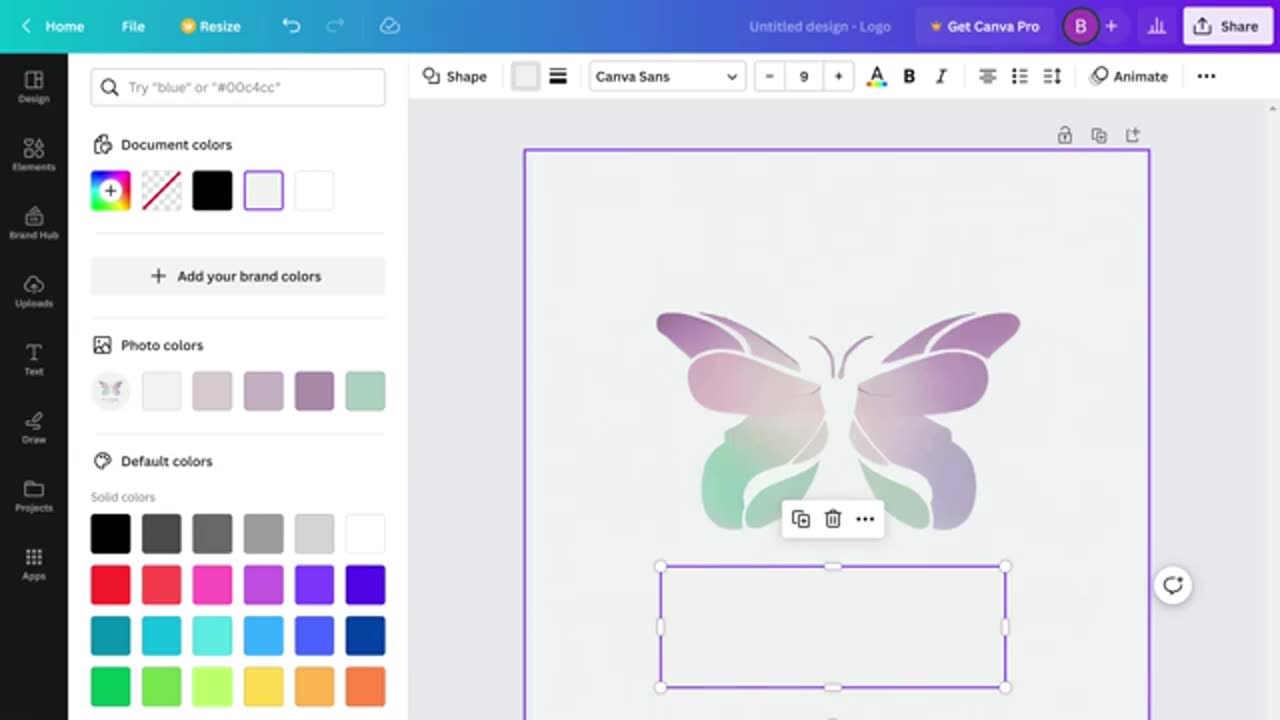Screen dimensions: 1280x720
Task: Select the white document color swatch
Action: point(314,190)
